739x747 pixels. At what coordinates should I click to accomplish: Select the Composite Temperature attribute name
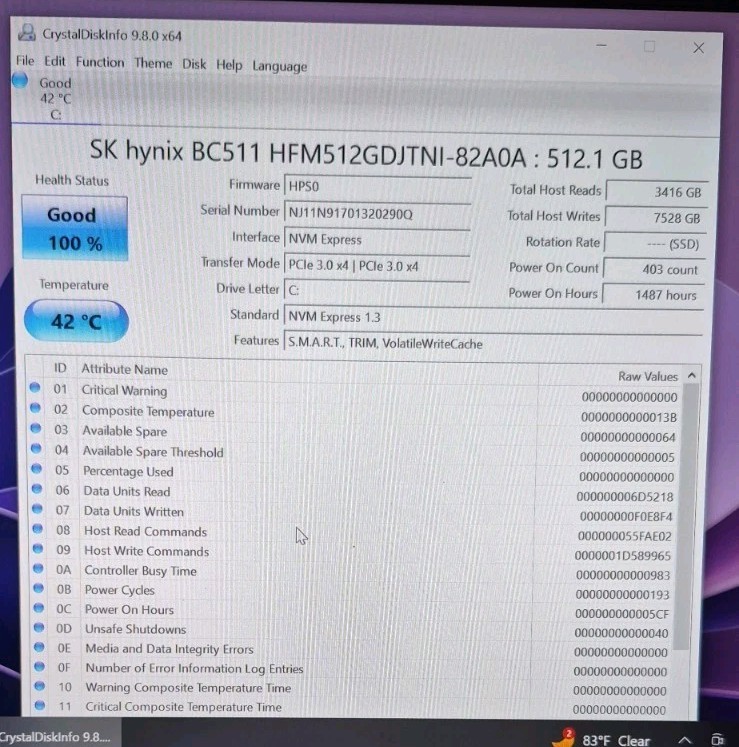click(x=148, y=411)
